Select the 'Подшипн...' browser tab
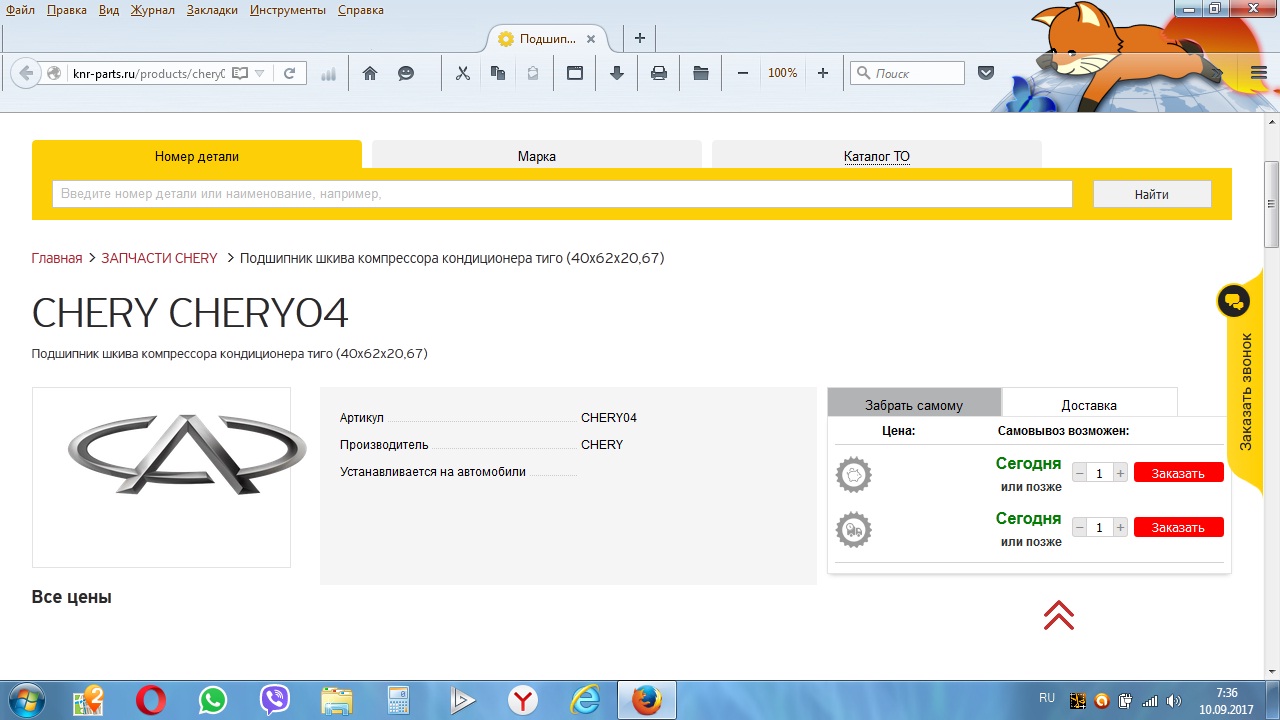The width and height of the screenshot is (1280, 720). [x=548, y=39]
